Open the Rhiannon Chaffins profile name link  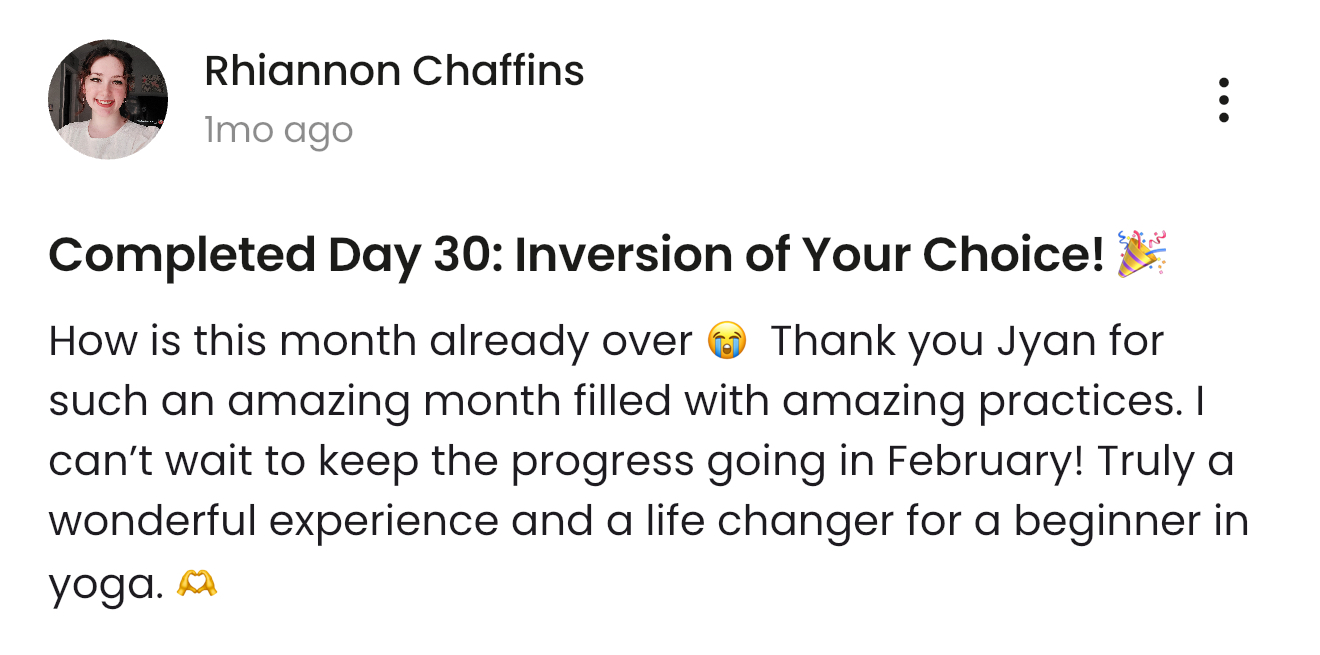click(394, 71)
